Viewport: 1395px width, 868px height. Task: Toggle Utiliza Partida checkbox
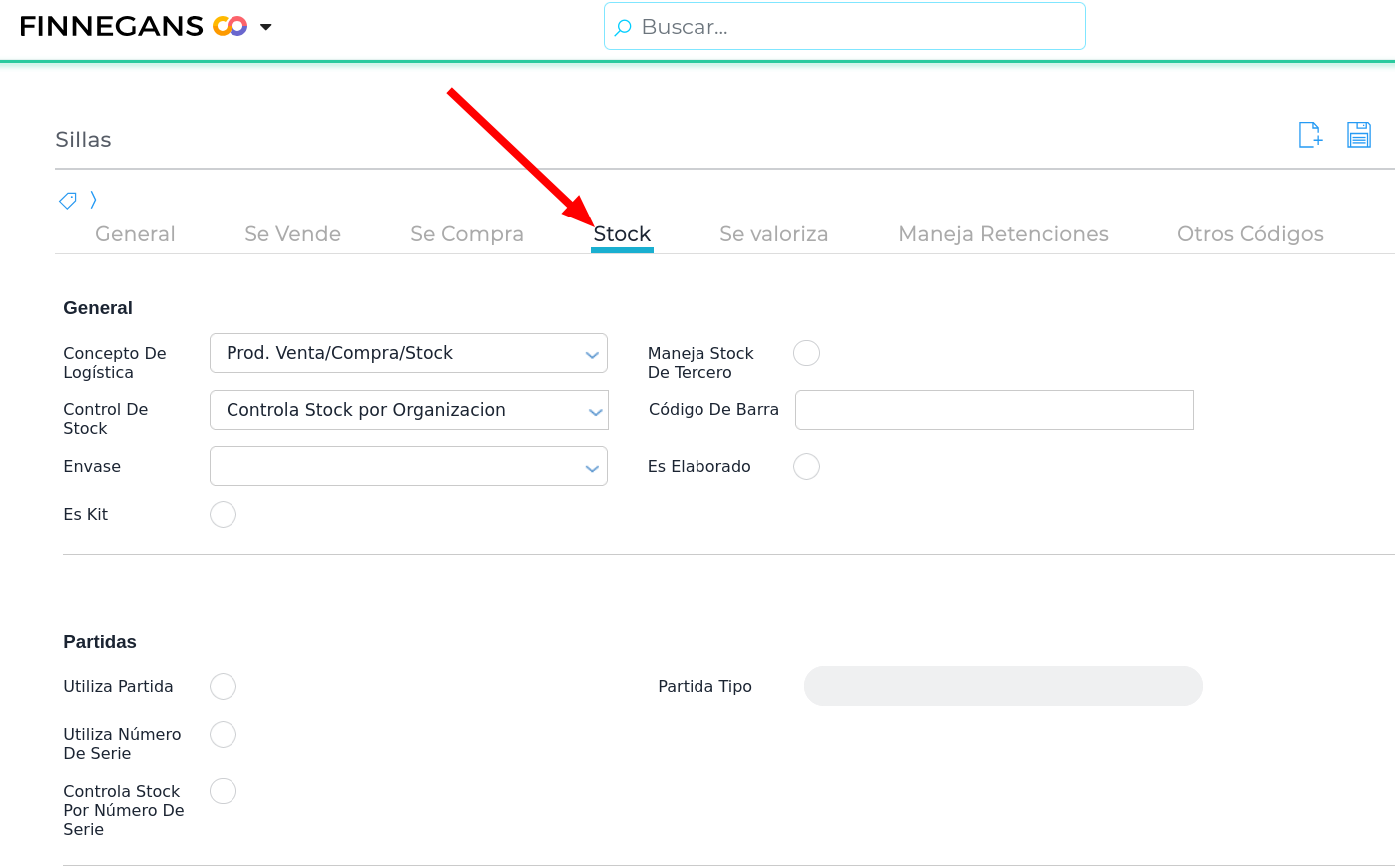[223, 686]
